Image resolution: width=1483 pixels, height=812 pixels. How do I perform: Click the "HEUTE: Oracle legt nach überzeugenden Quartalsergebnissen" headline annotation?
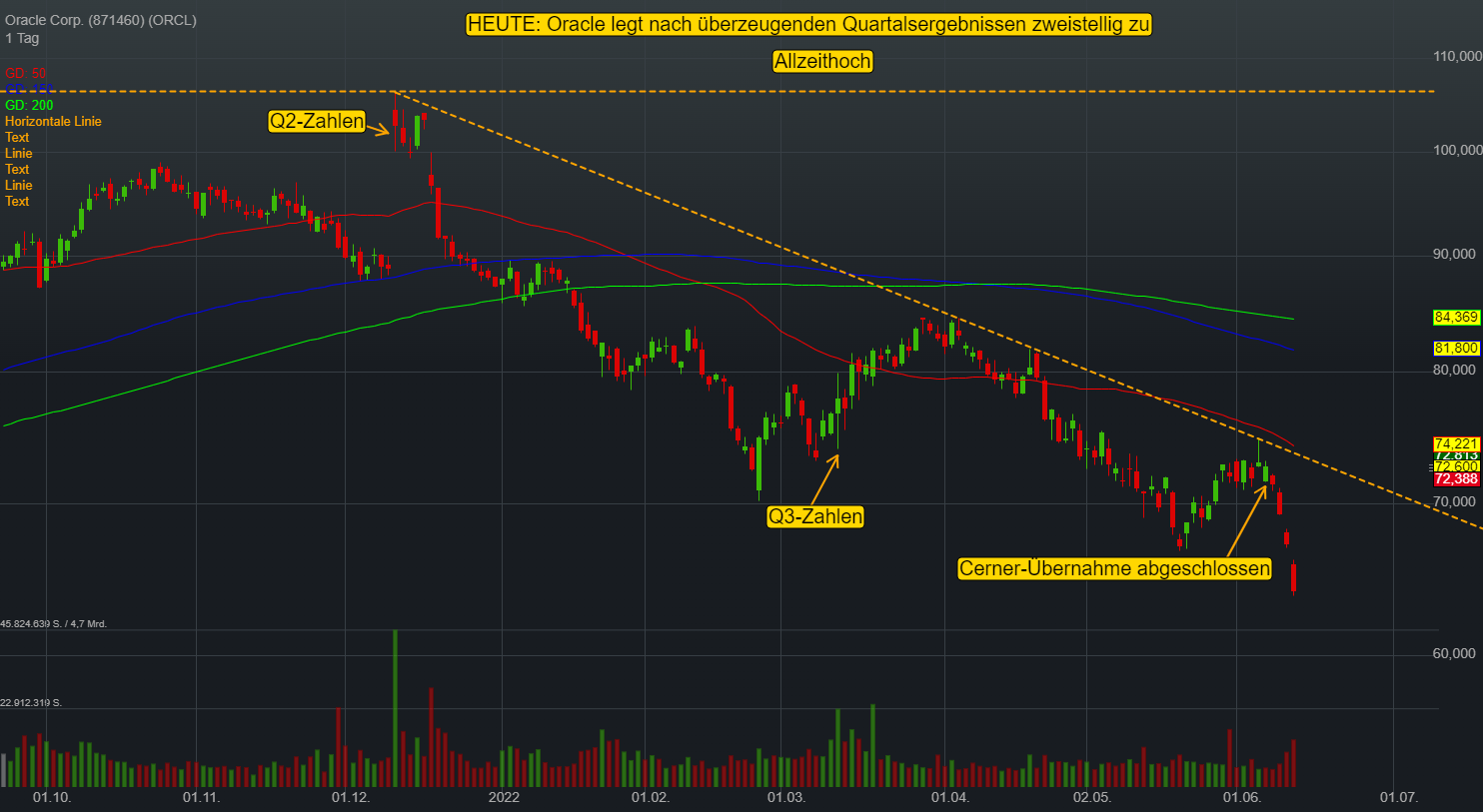(808, 24)
